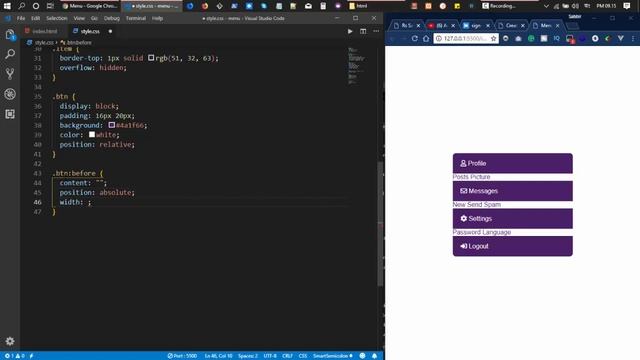Open the Debug menu
This screenshot has height=360, width=640.
tap(111, 18)
